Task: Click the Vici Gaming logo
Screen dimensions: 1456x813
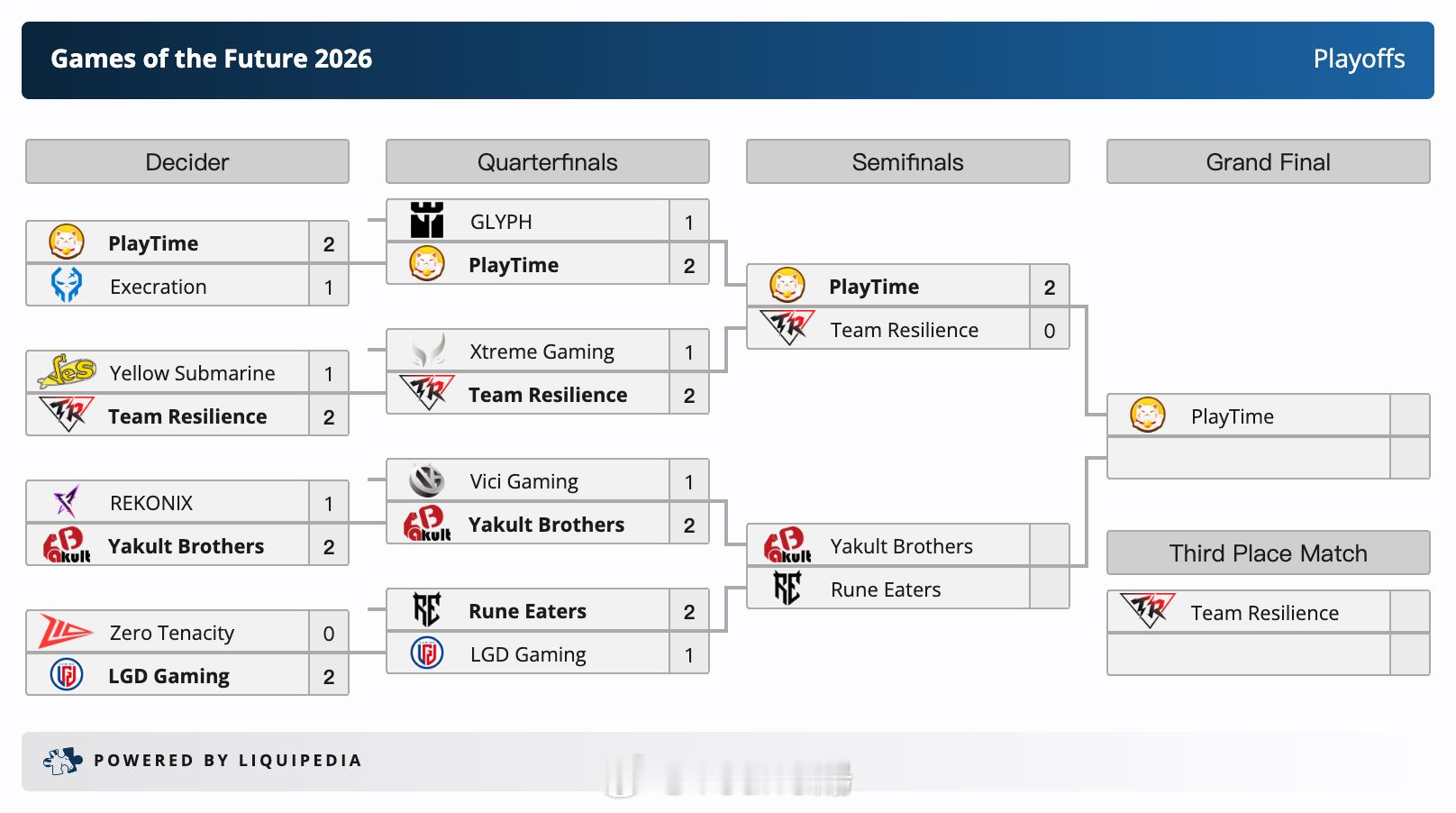Action: tap(427, 480)
